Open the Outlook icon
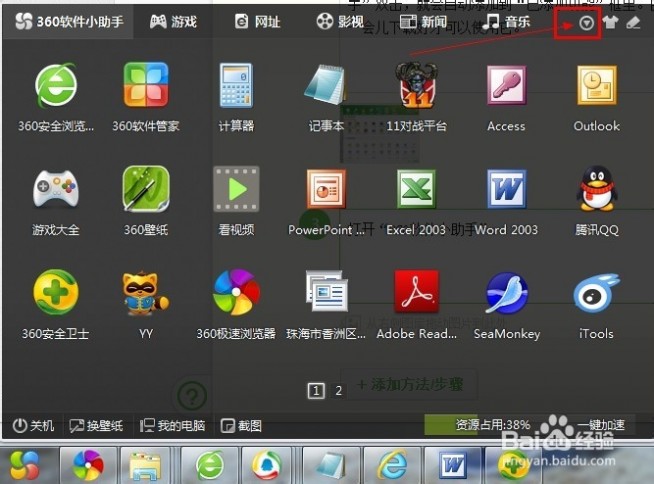The height and width of the screenshot is (484, 654). coord(597,86)
